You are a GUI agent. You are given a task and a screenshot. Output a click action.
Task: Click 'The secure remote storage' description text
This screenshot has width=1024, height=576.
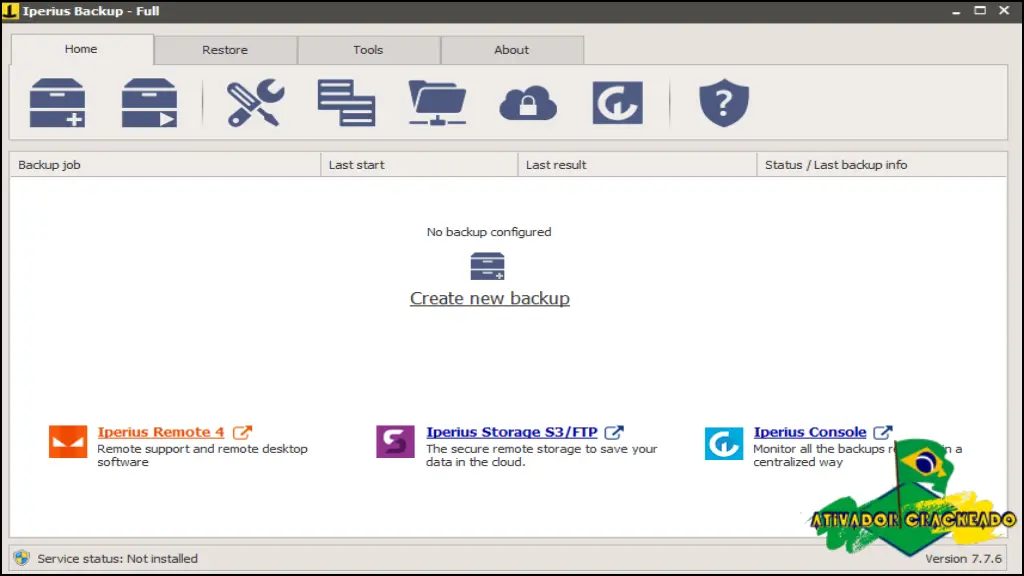coord(541,455)
